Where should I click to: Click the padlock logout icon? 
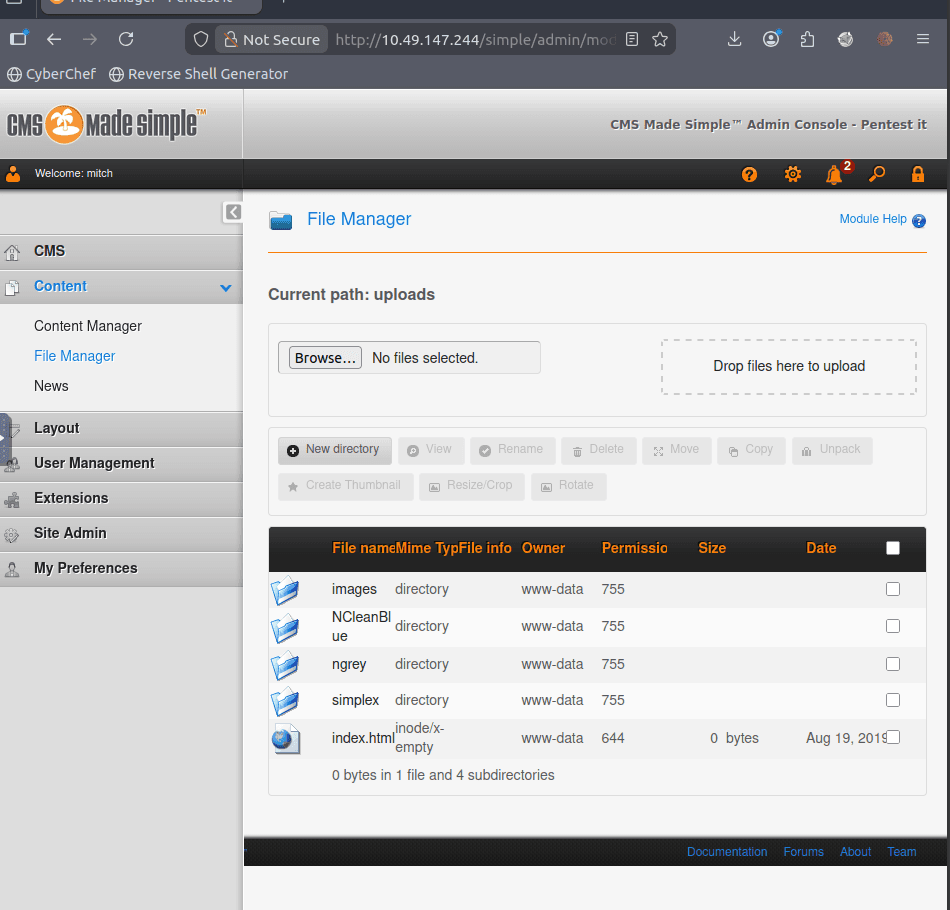[918, 174]
